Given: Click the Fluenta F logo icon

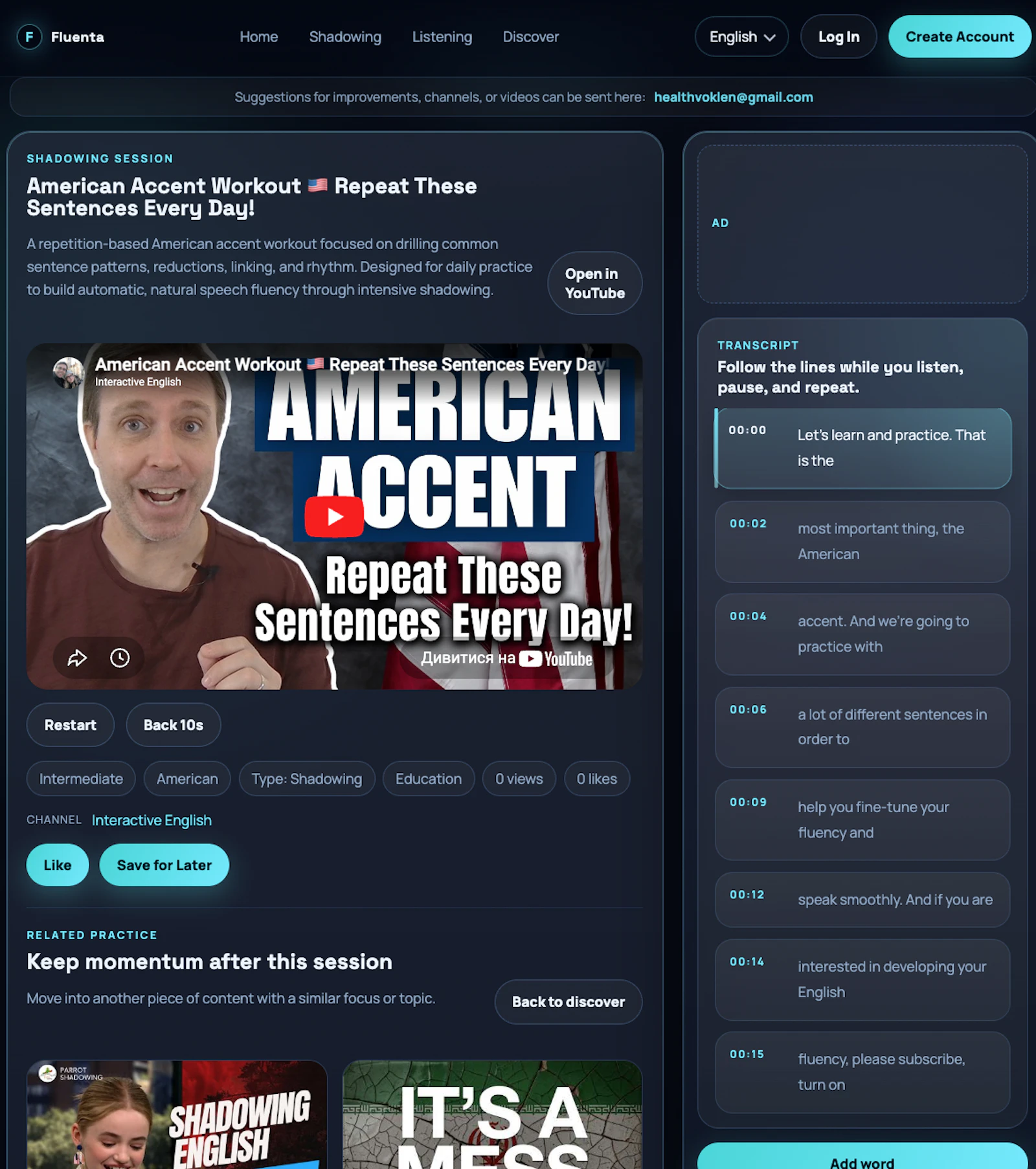Looking at the screenshot, I should click(x=29, y=37).
